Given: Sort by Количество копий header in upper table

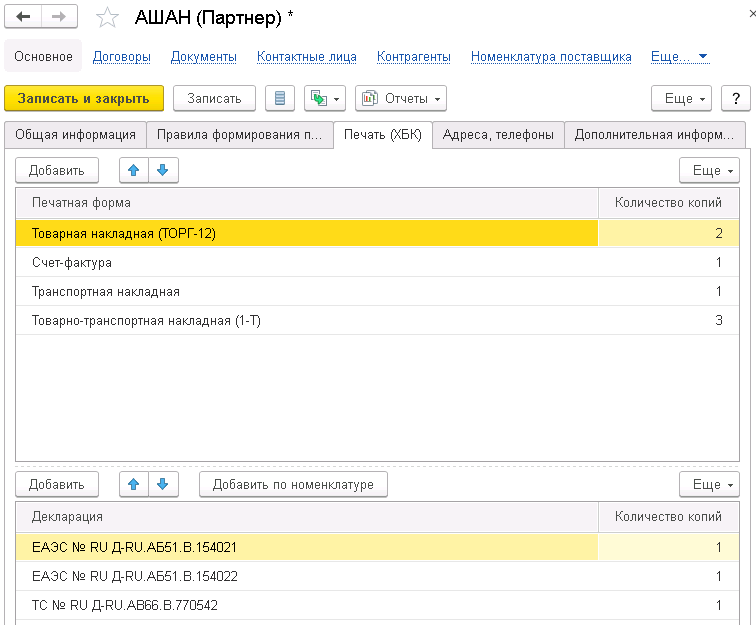Looking at the screenshot, I should (668, 203).
